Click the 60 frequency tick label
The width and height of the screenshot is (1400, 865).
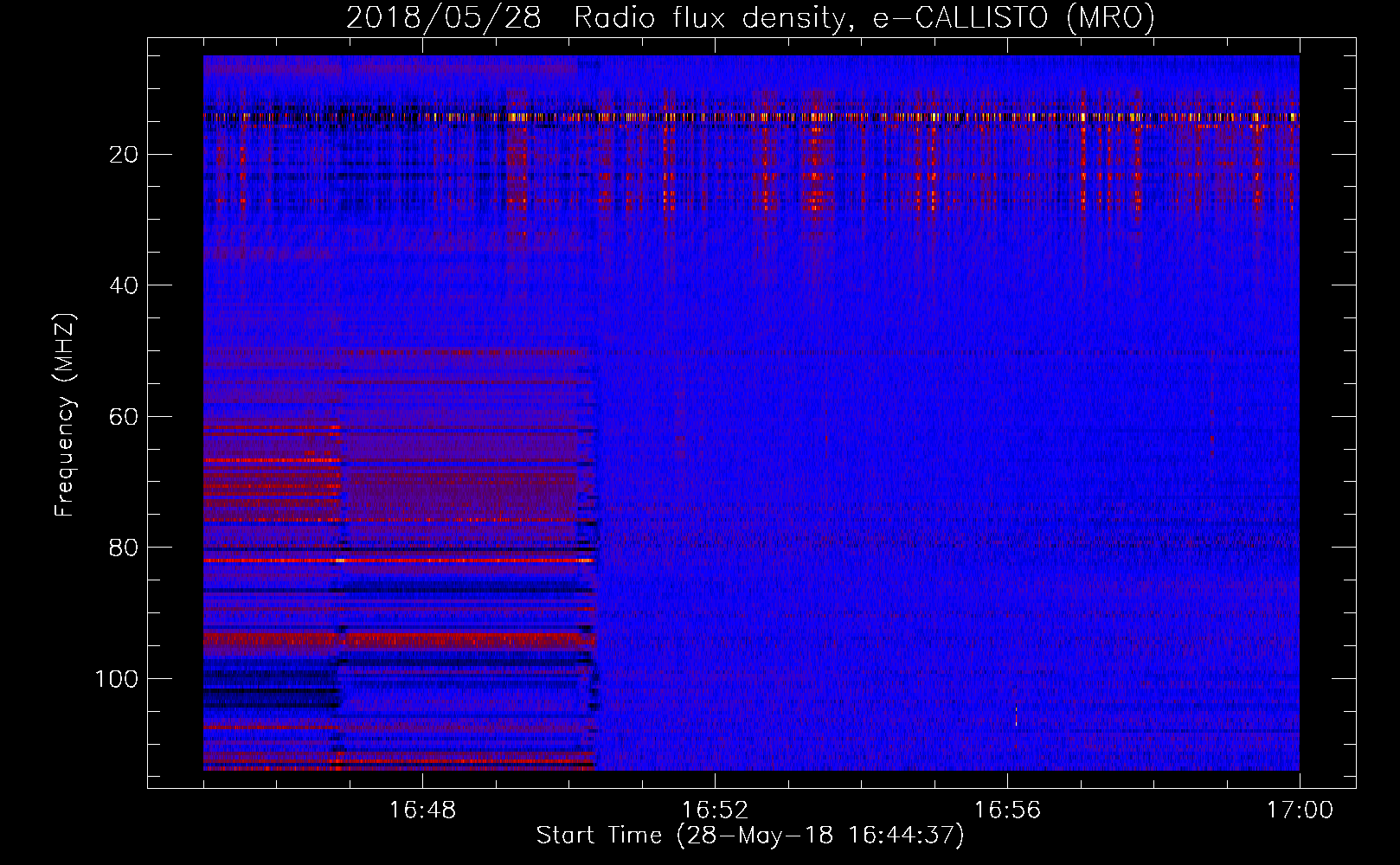tap(125, 417)
